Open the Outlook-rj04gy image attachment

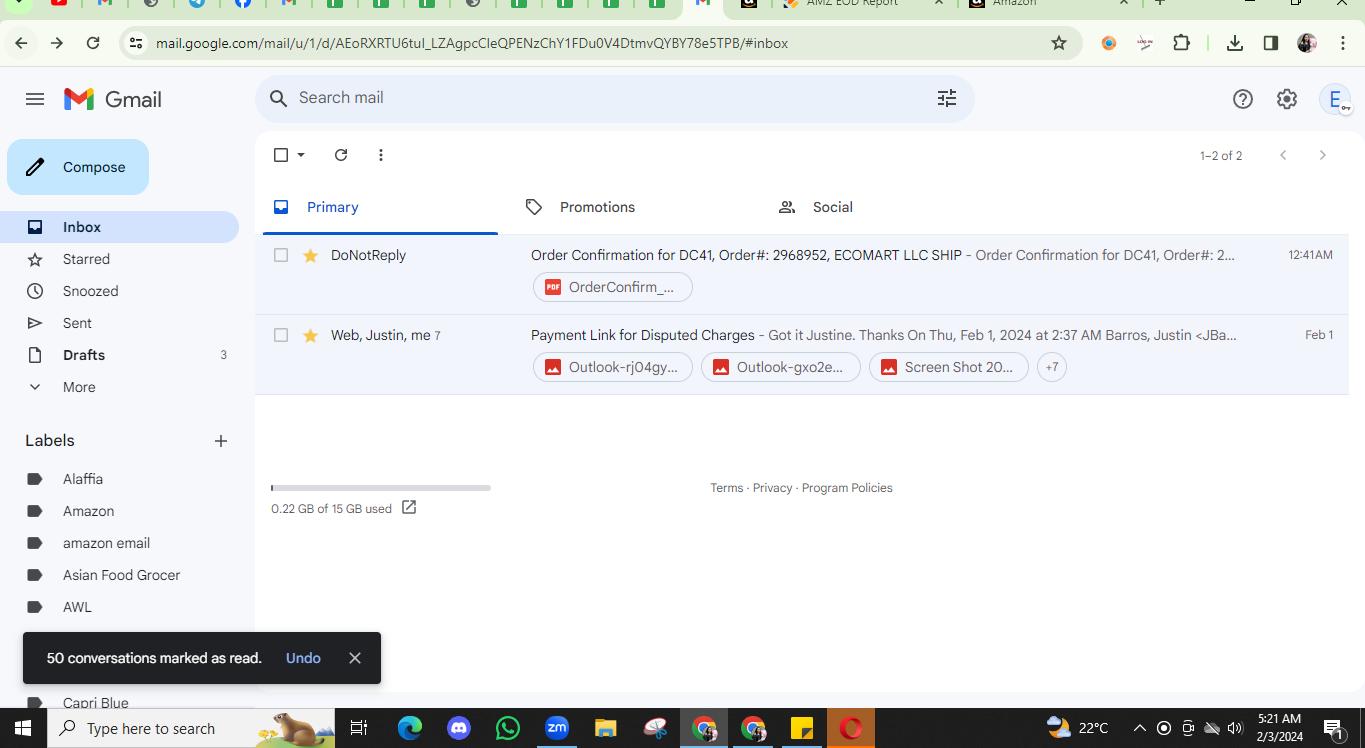tap(613, 367)
